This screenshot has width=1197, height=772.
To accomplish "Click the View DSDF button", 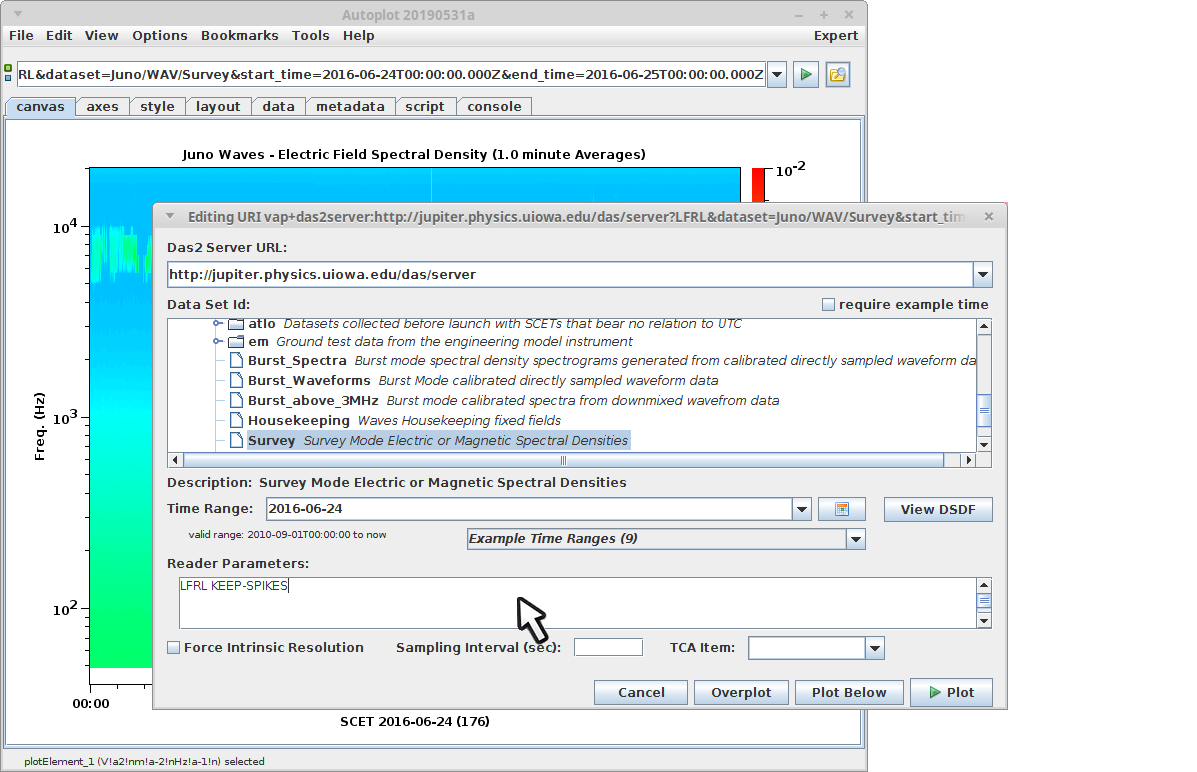I will point(938,509).
